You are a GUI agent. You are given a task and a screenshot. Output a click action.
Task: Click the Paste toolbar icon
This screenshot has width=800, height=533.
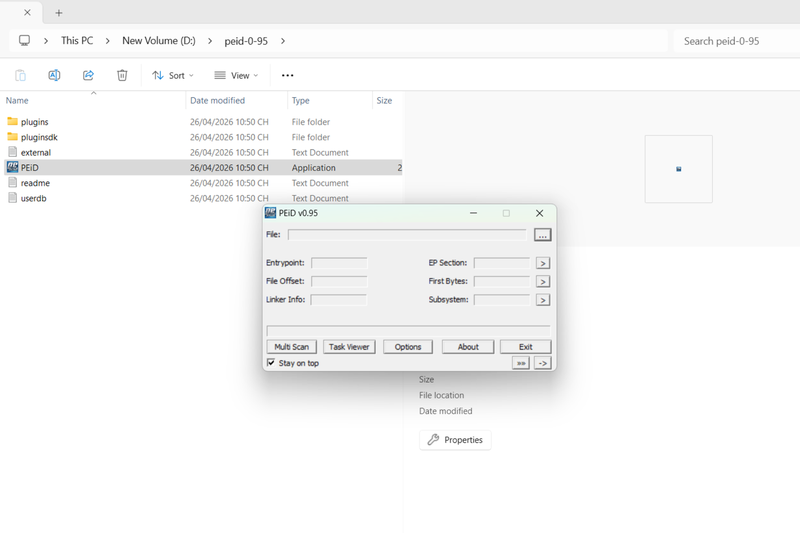click(20, 75)
